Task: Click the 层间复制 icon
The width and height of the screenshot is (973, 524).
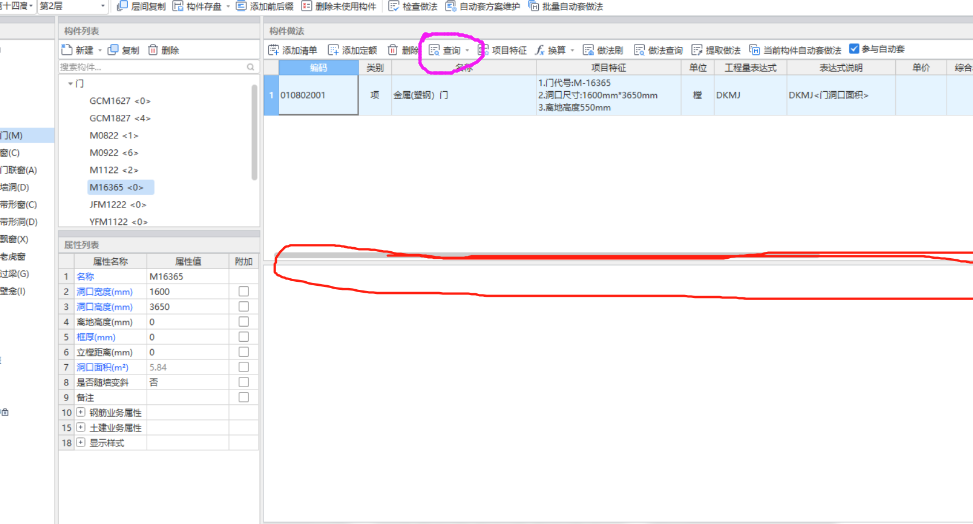Action: coord(122,6)
